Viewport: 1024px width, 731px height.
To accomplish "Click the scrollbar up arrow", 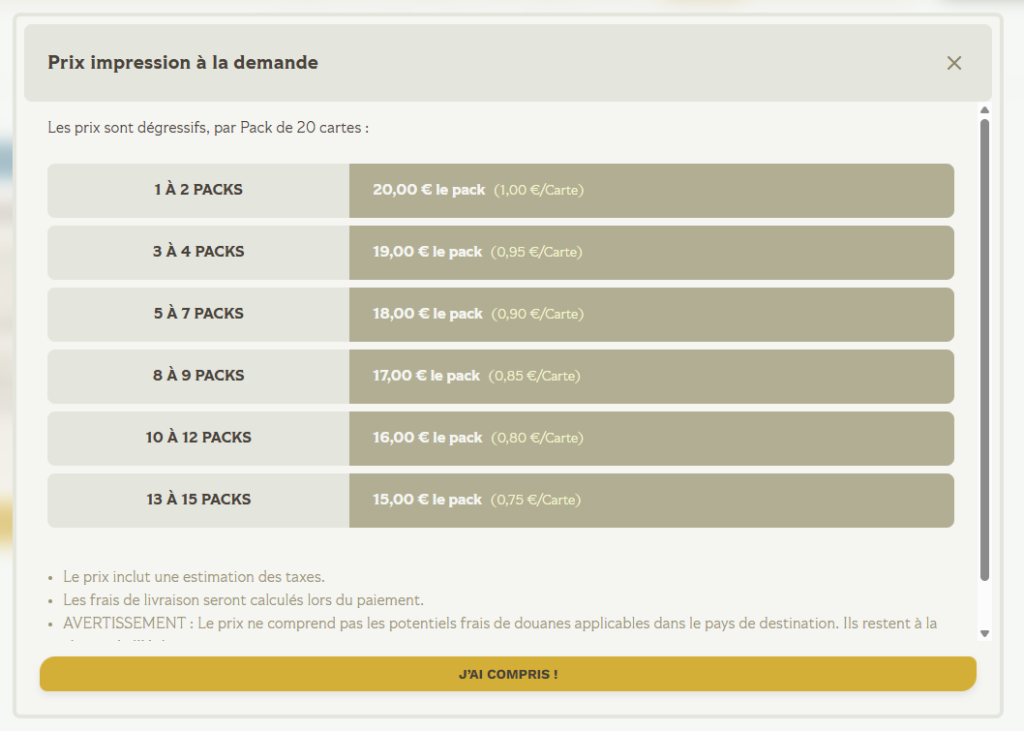I will [x=984, y=110].
